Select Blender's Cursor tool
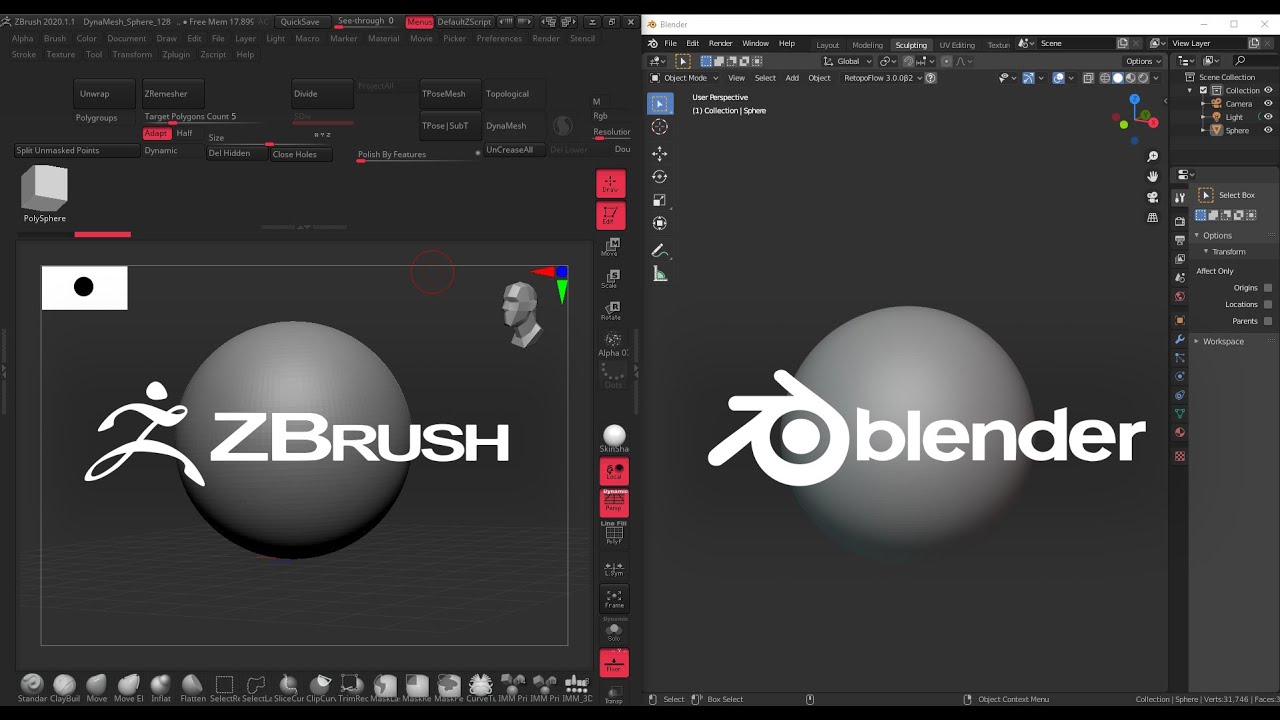 660,126
